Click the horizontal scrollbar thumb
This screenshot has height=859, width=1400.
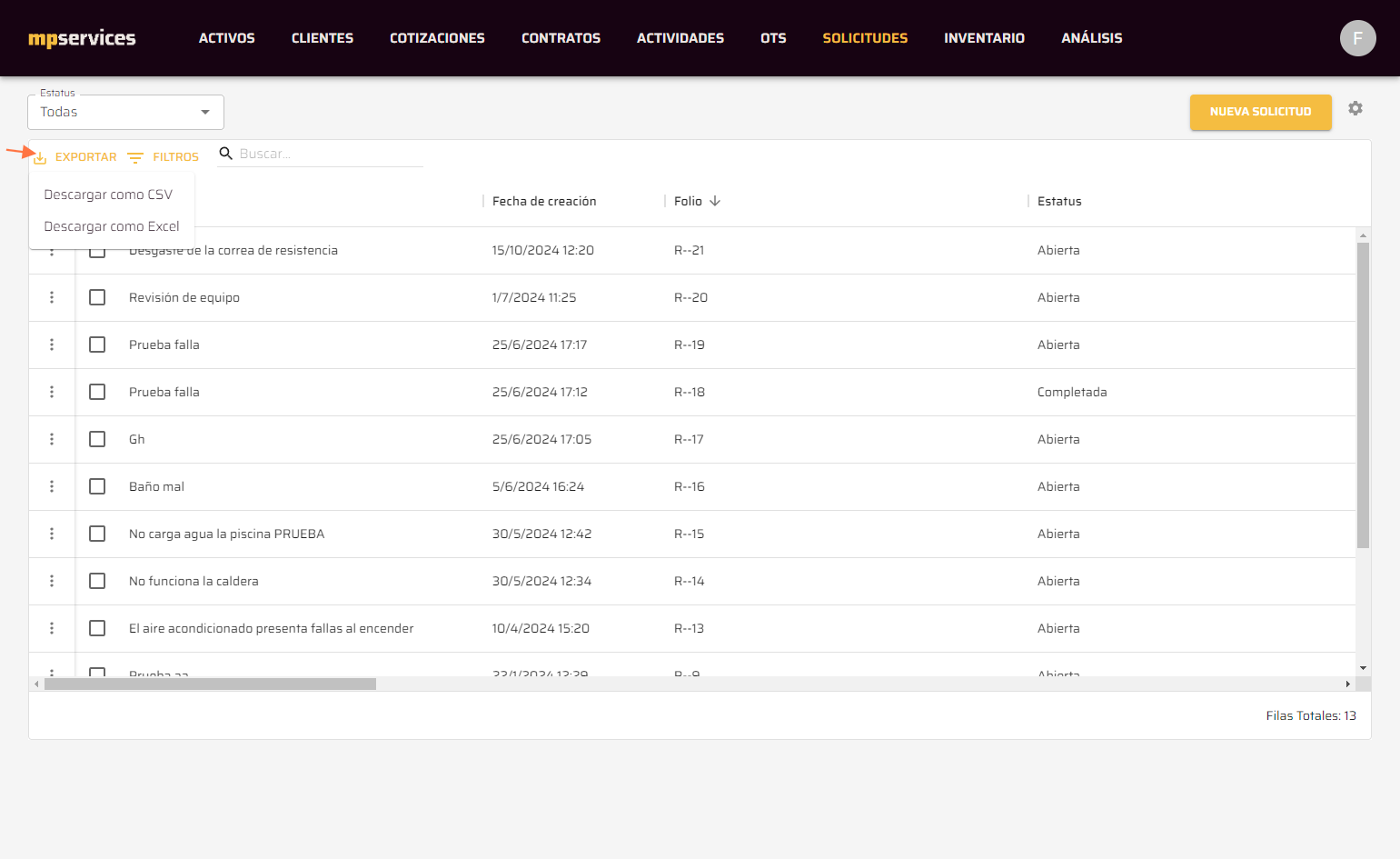point(210,684)
